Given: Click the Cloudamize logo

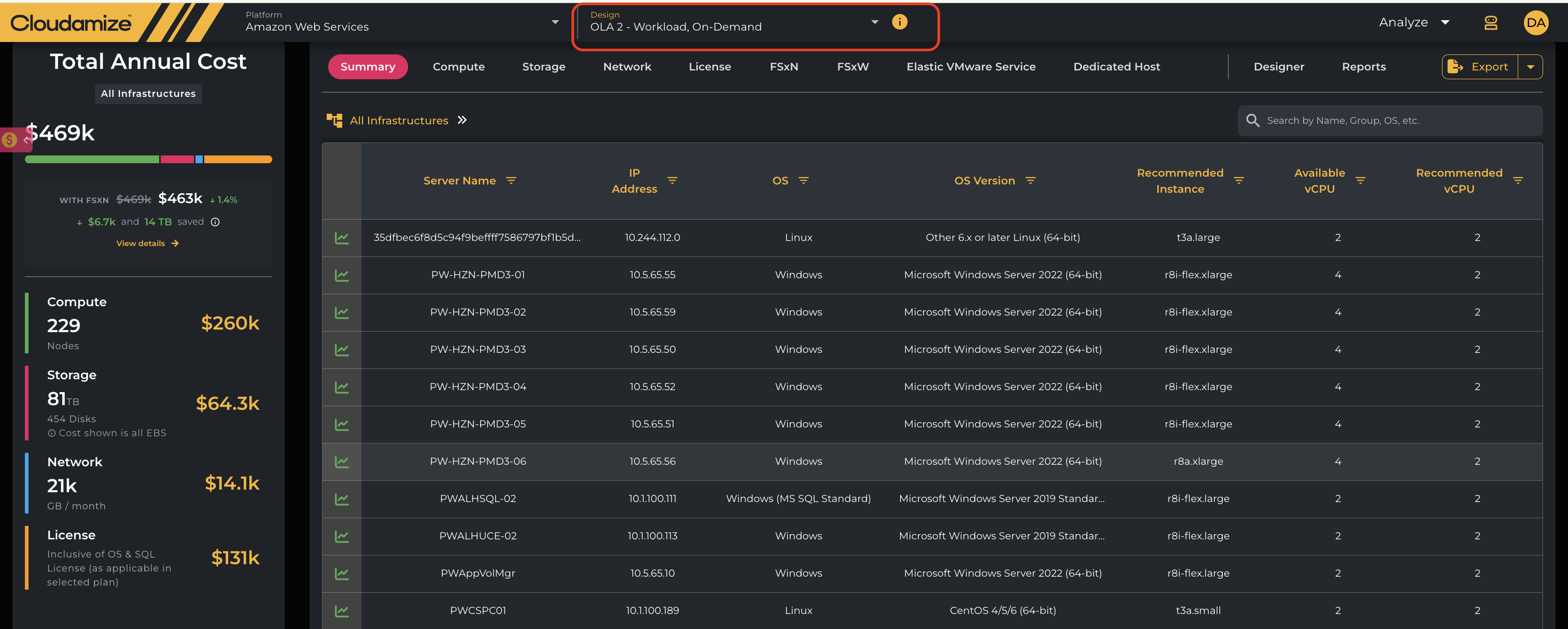Looking at the screenshot, I should point(71,23).
